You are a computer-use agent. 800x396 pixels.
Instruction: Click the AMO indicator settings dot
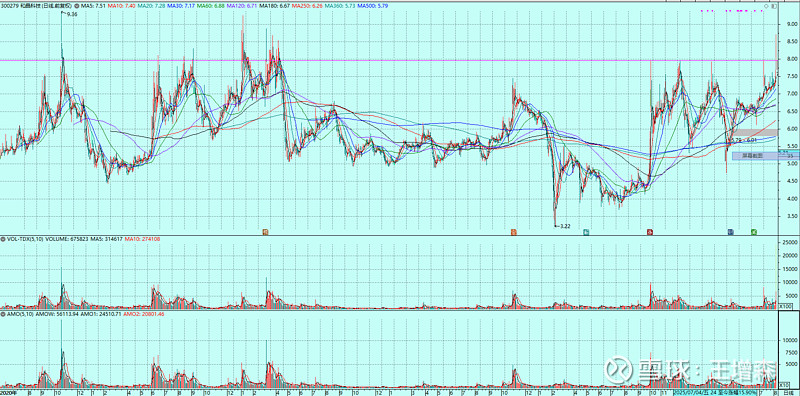click(x=3, y=314)
